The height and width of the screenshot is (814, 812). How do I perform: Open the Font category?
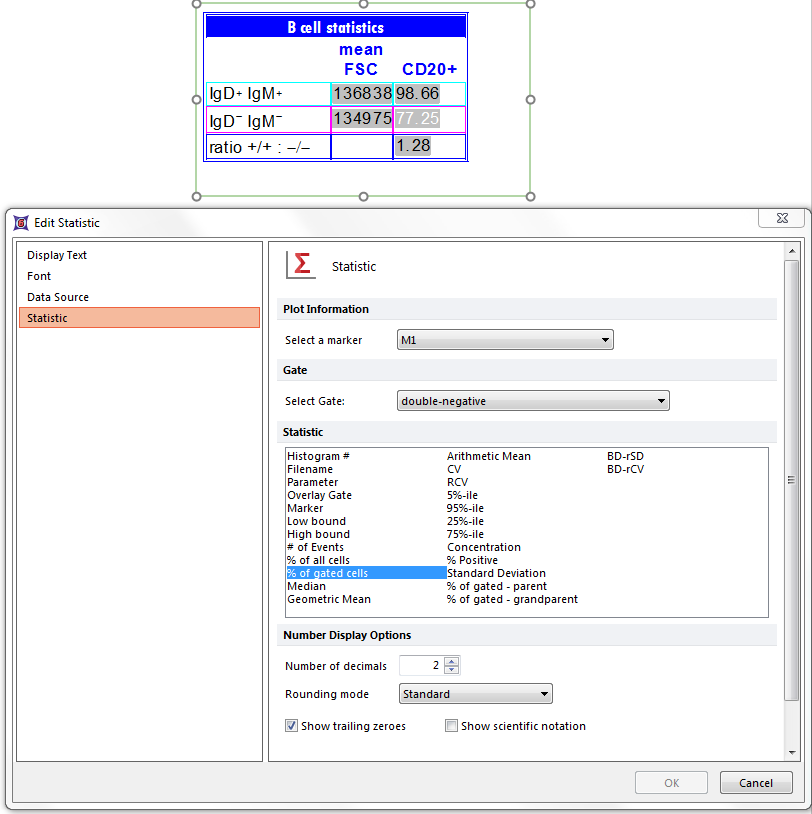pyautogui.click(x=39, y=276)
